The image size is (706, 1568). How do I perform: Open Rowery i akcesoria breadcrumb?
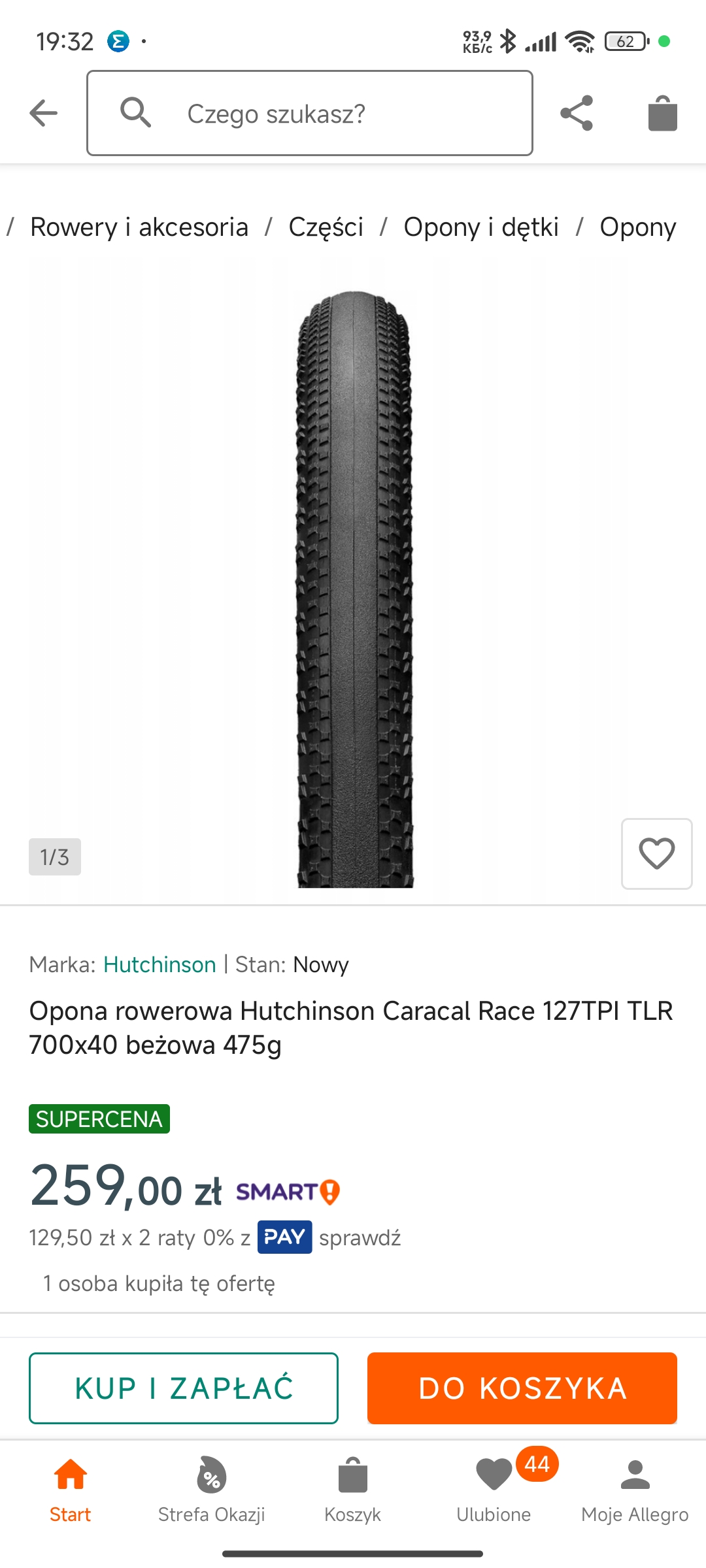tap(139, 227)
